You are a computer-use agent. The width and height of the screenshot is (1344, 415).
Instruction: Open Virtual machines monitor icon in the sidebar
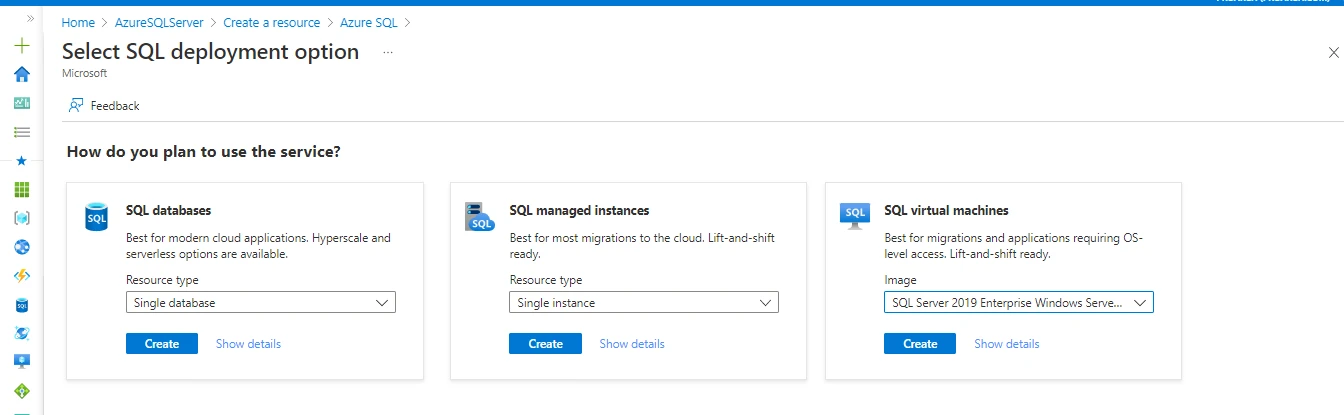(22, 362)
